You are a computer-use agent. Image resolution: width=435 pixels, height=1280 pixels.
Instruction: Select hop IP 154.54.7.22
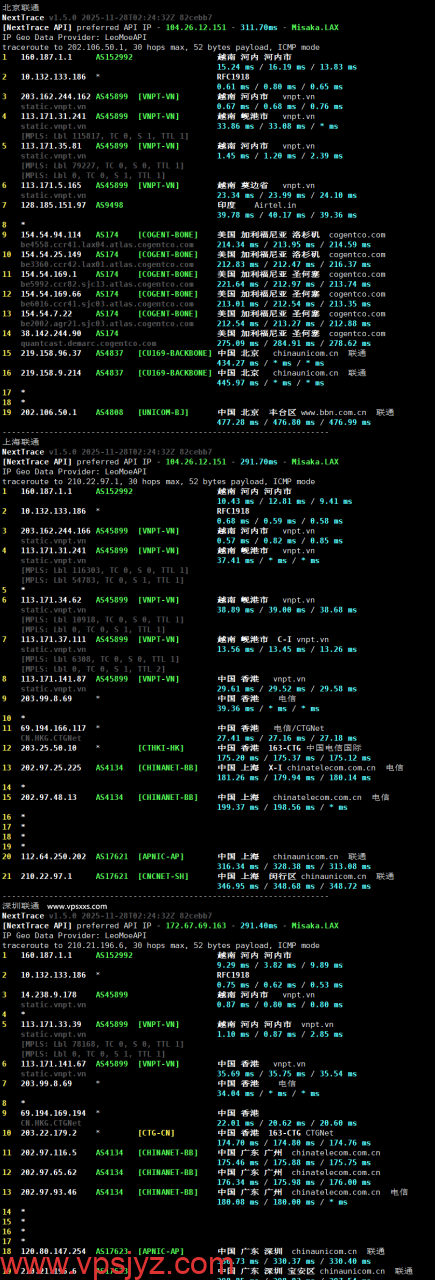pos(47,313)
